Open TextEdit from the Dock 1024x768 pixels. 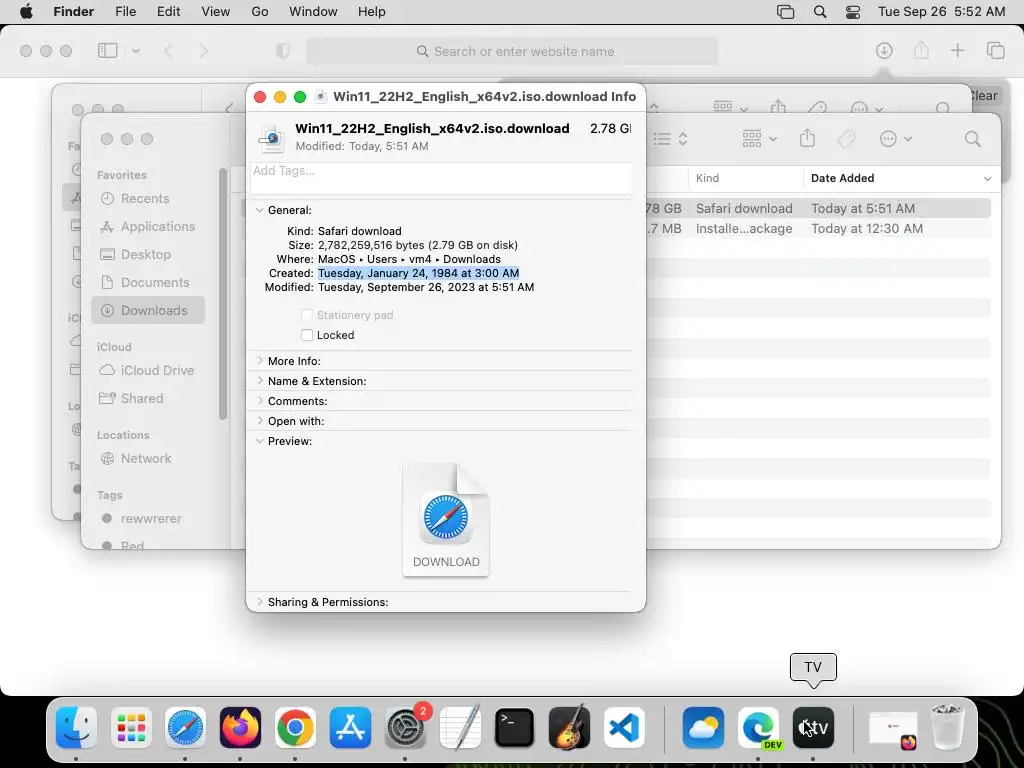click(460, 728)
